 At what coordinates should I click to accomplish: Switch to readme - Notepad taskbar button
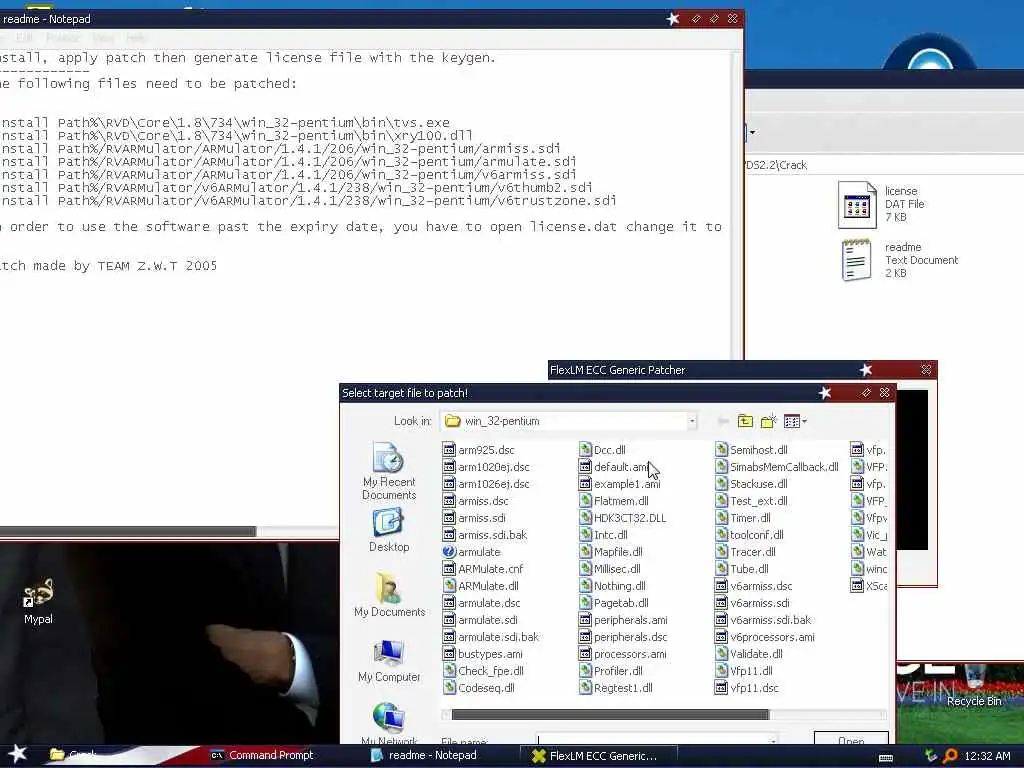coord(424,755)
